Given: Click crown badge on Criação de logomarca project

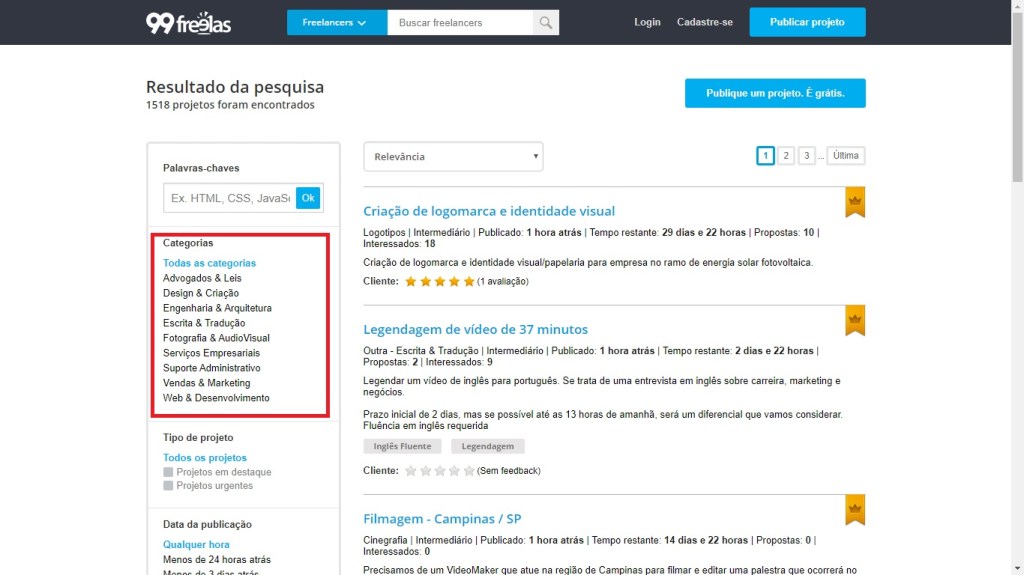Looking at the screenshot, I should click(x=854, y=202).
